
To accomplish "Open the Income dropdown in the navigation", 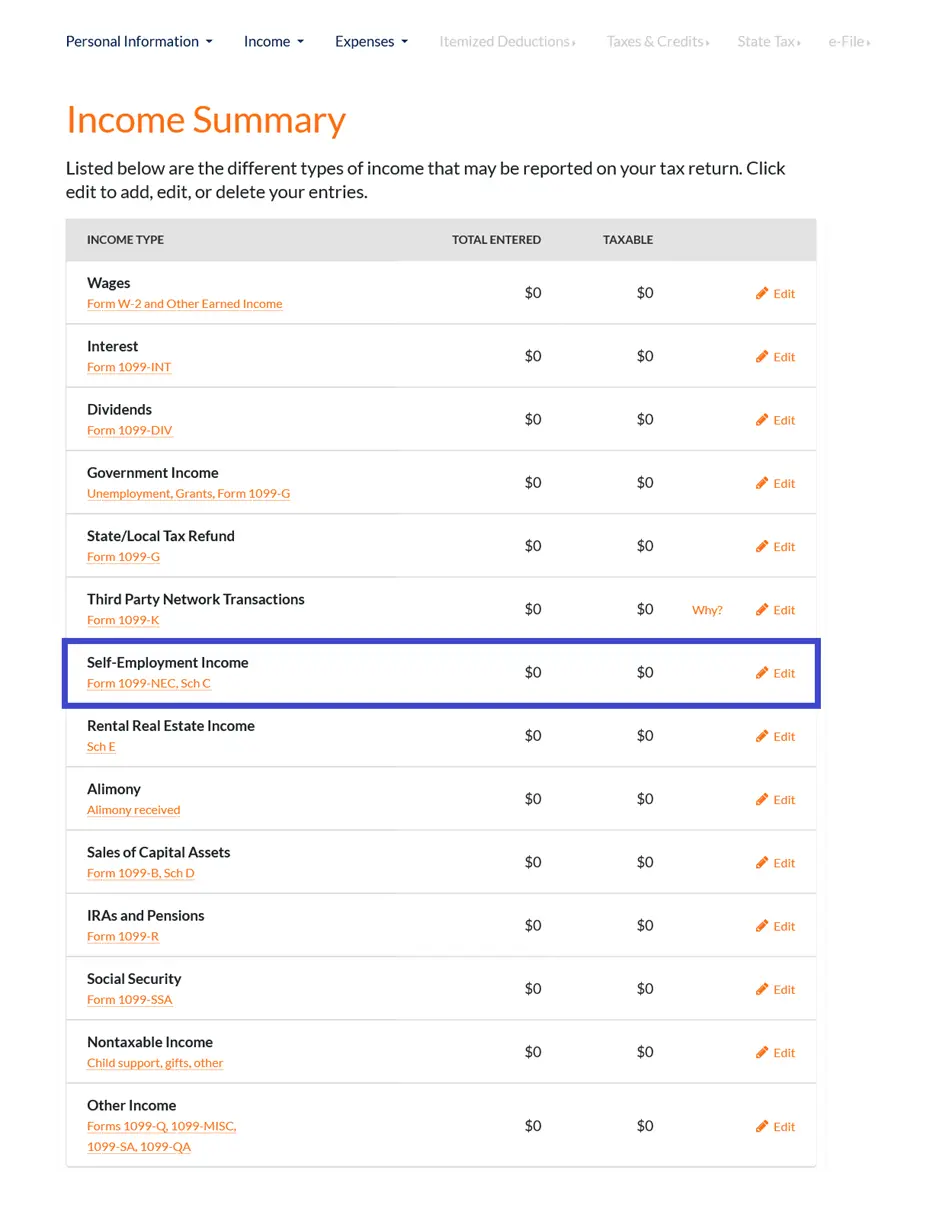I will (274, 42).
